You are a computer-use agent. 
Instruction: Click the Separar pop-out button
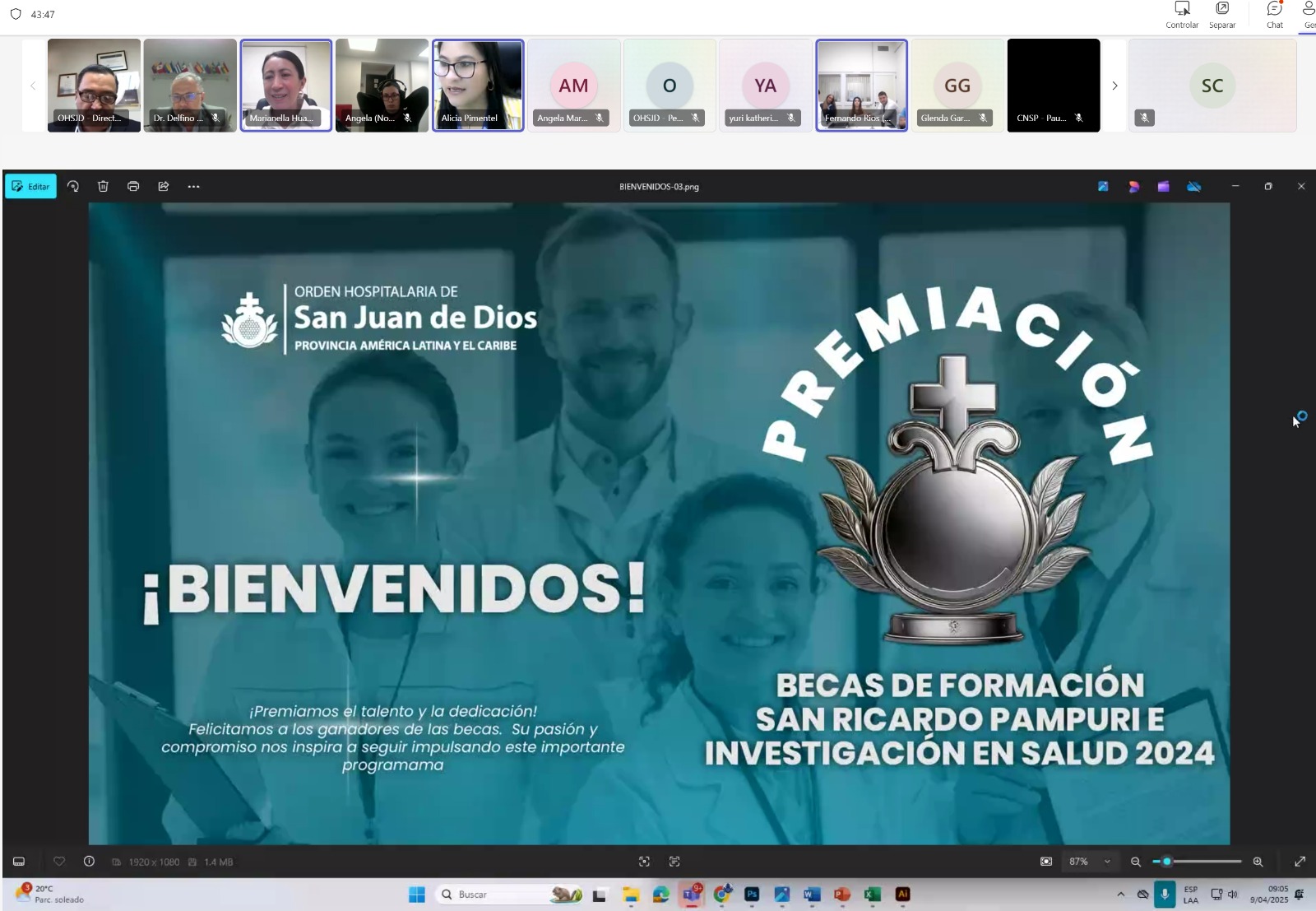point(1222,15)
